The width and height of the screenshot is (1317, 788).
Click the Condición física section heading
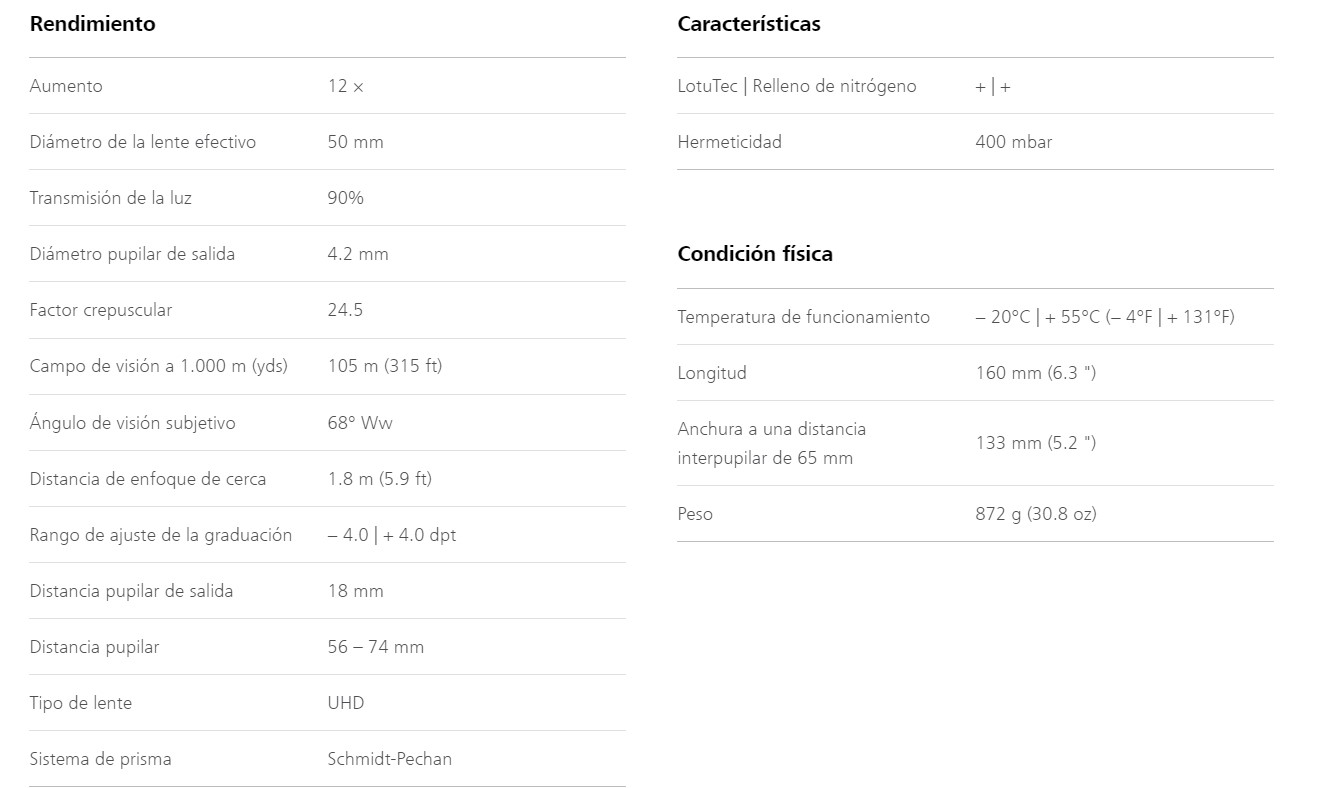(755, 254)
